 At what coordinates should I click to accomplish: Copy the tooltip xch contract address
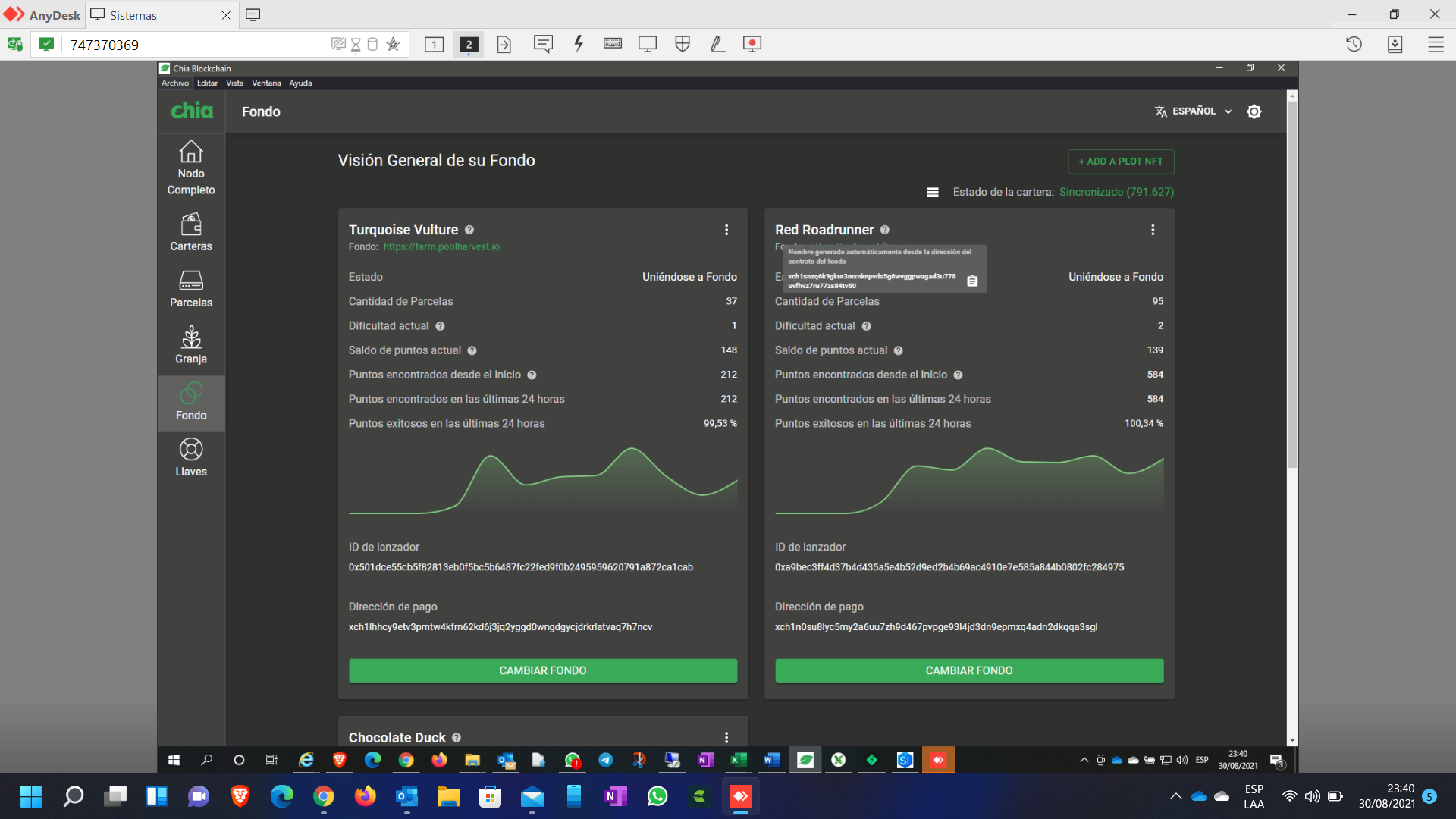pyautogui.click(x=972, y=281)
